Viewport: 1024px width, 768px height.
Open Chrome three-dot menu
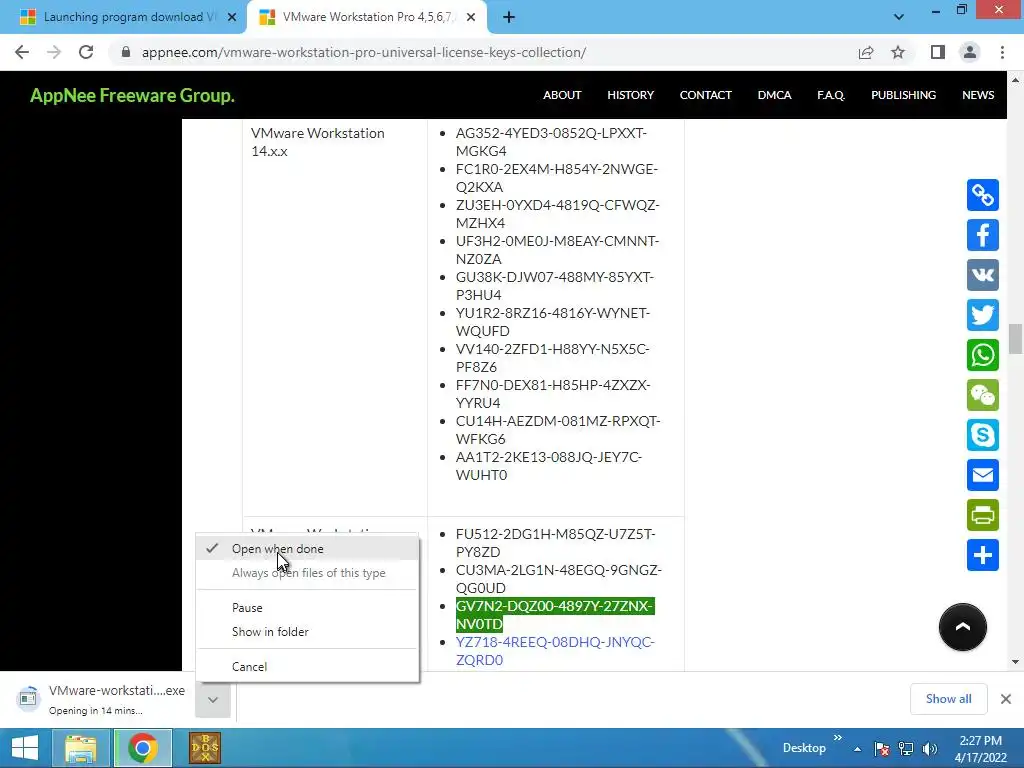pos(1002,52)
